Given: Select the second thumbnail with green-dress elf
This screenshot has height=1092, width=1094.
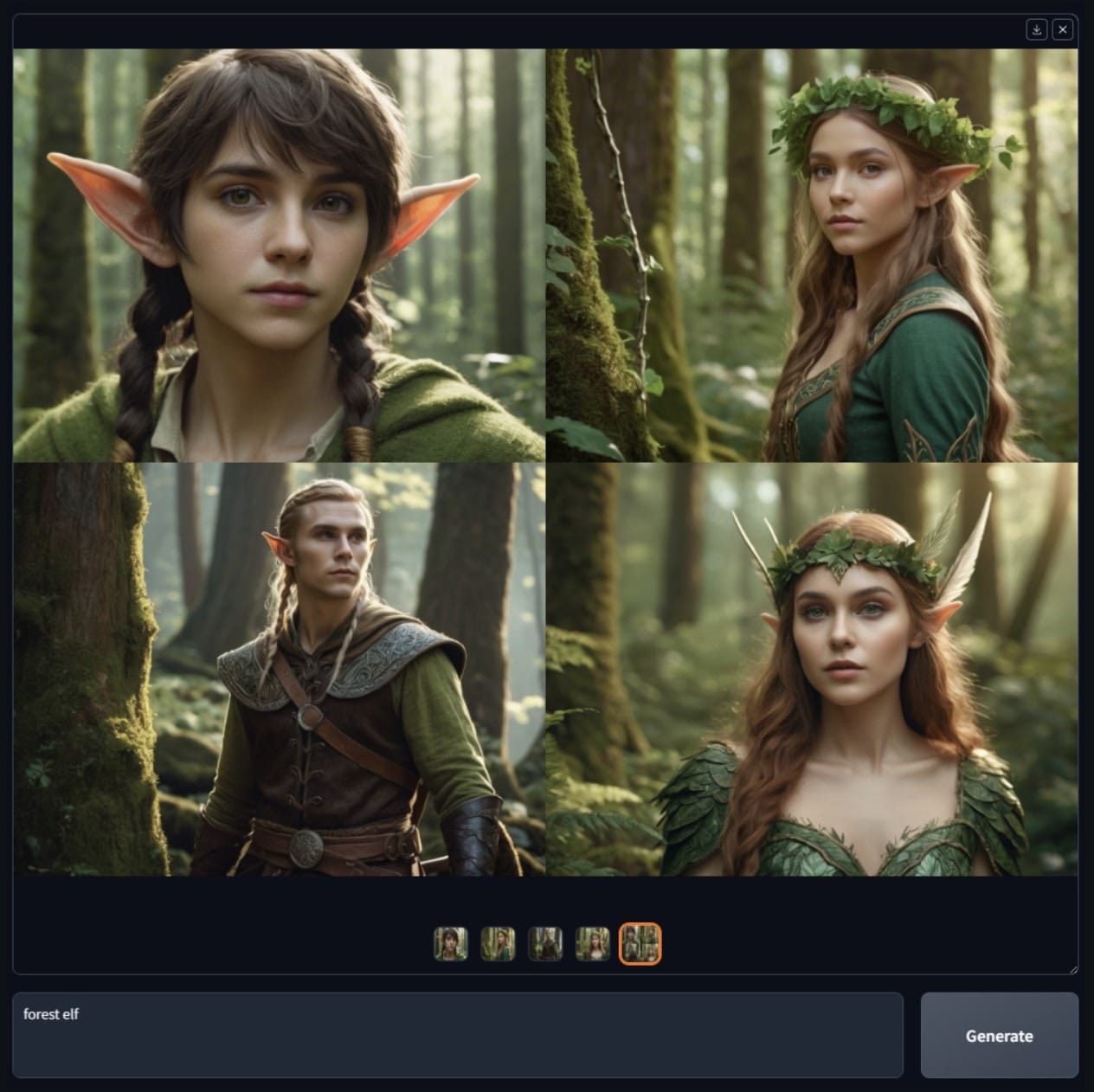Looking at the screenshot, I should (x=498, y=944).
